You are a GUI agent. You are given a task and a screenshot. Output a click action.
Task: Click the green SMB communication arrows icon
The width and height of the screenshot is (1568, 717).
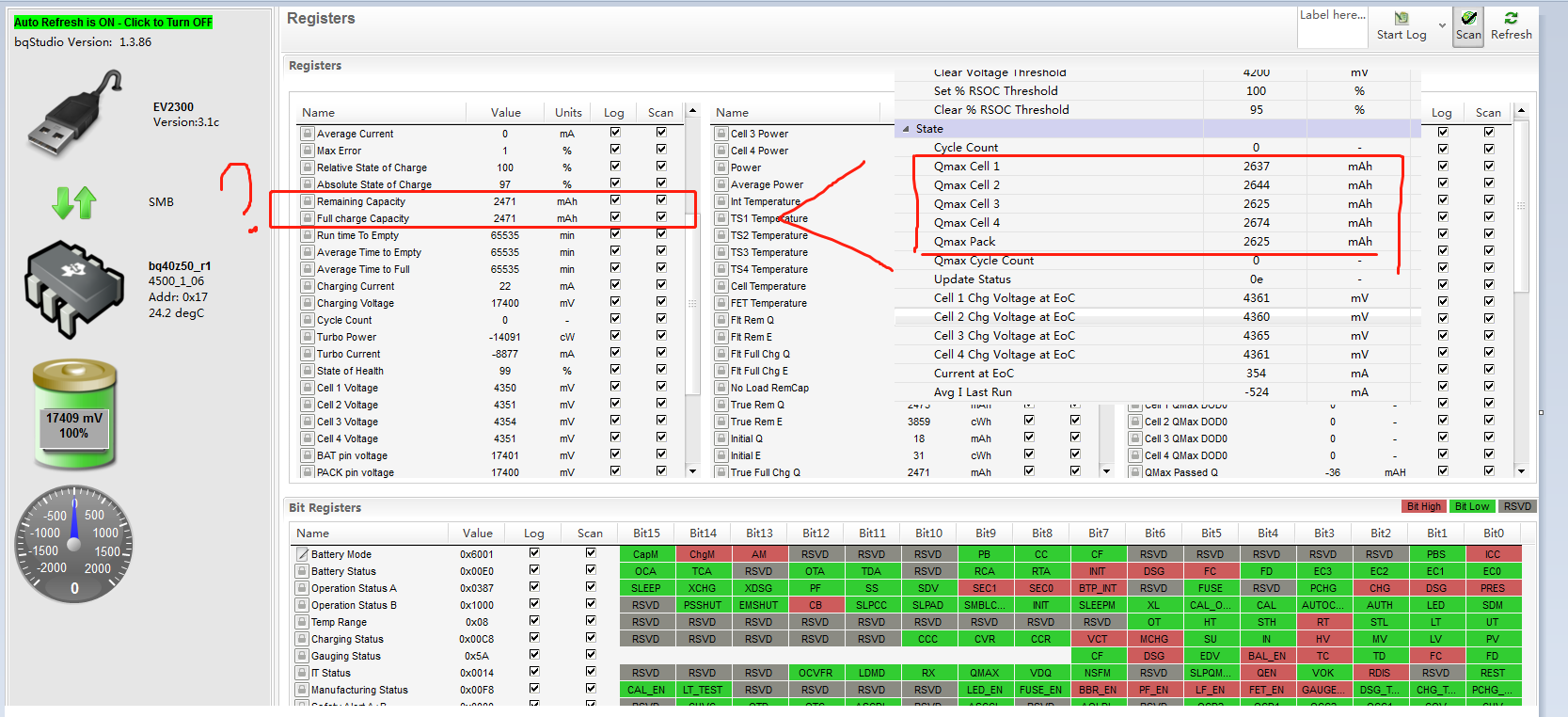click(74, 202)
